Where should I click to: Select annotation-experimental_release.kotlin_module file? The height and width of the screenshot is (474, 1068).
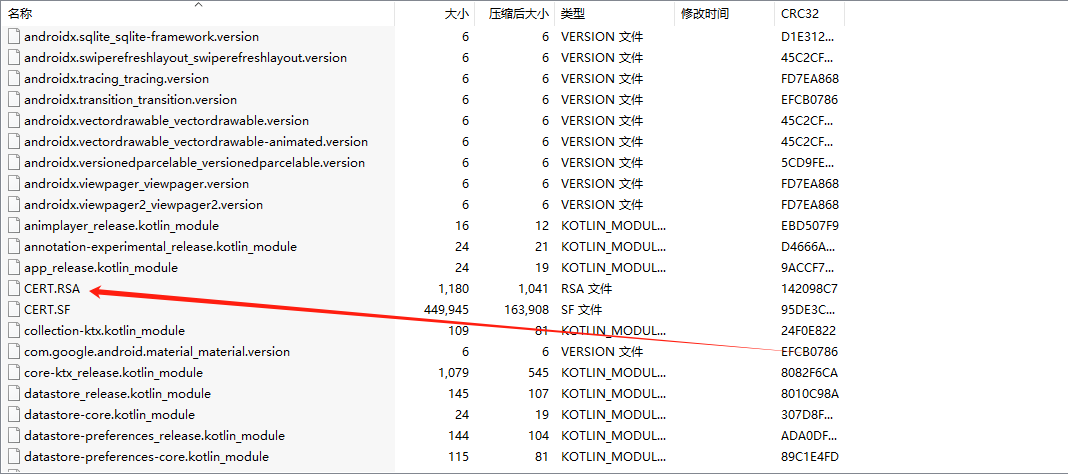pos(160,247)
